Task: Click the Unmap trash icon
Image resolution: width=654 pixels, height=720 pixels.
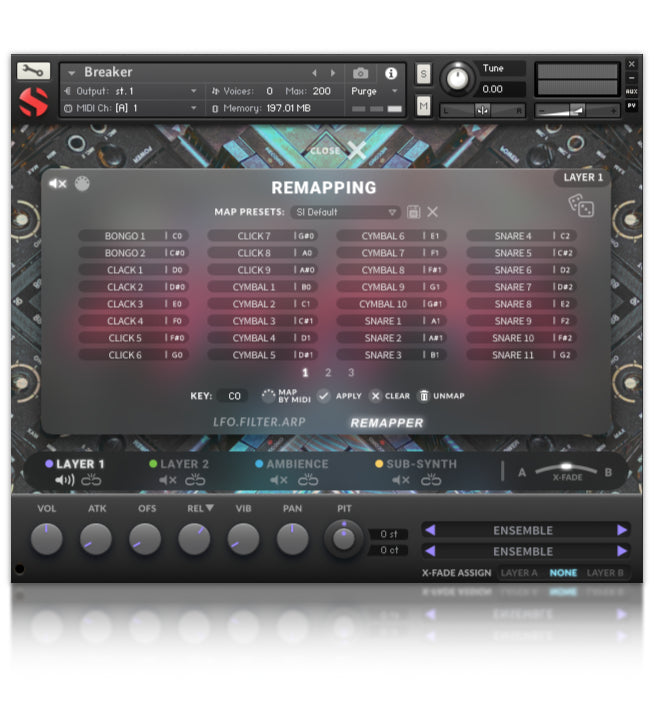Action: 424,396
